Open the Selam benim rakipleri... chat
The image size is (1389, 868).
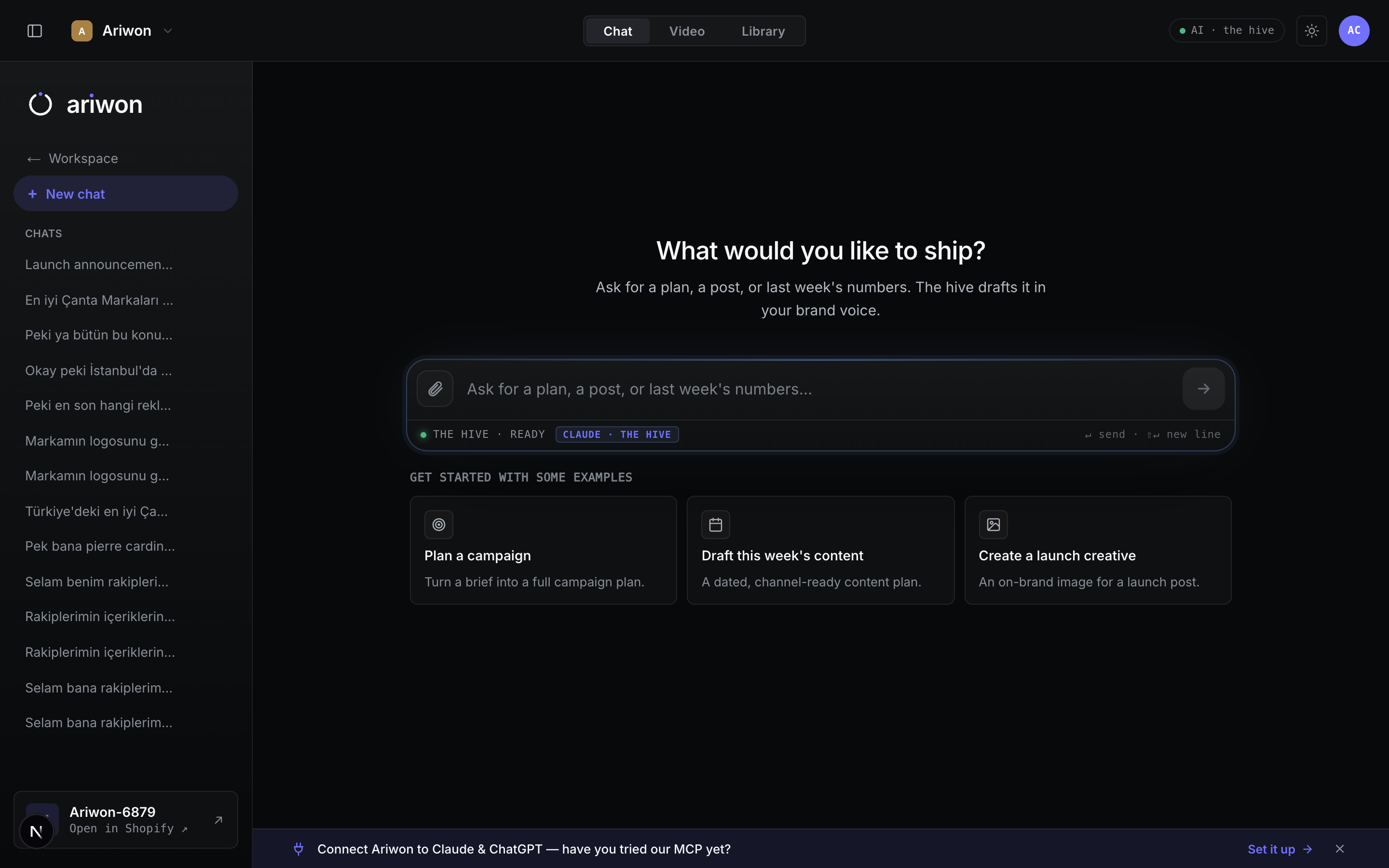coord(97,582)
